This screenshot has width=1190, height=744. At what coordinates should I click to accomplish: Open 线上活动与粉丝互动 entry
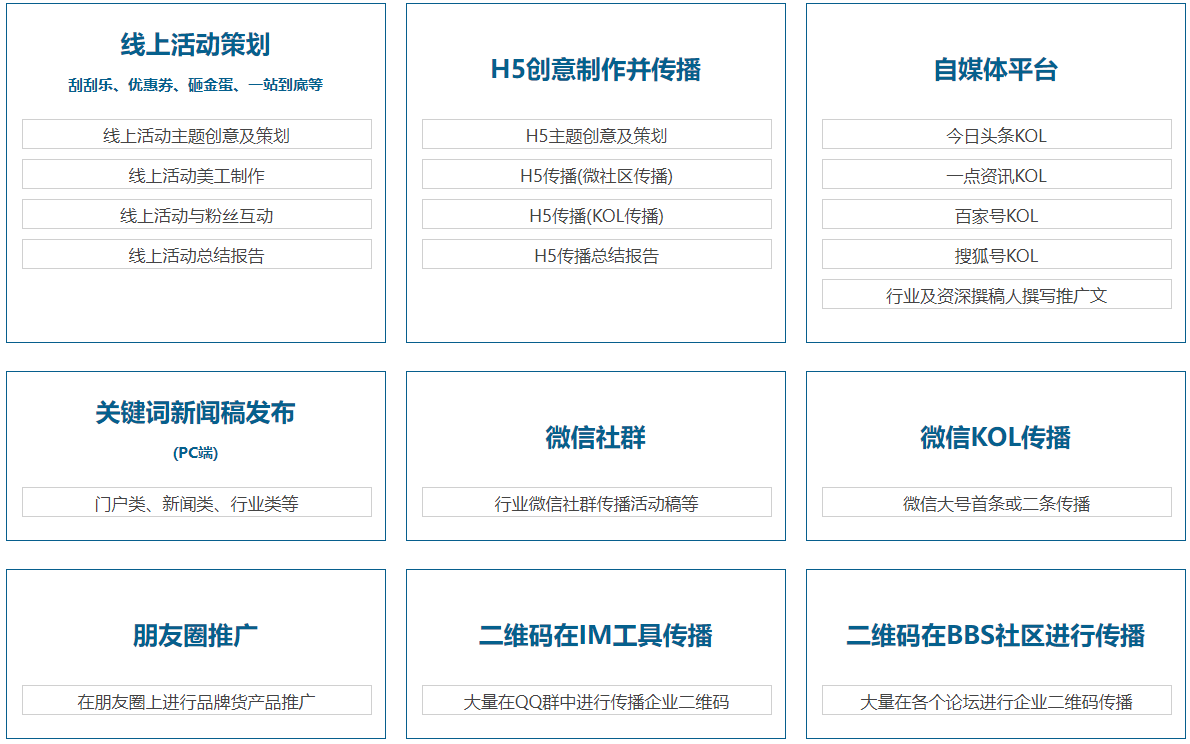(x=196, y=215)
